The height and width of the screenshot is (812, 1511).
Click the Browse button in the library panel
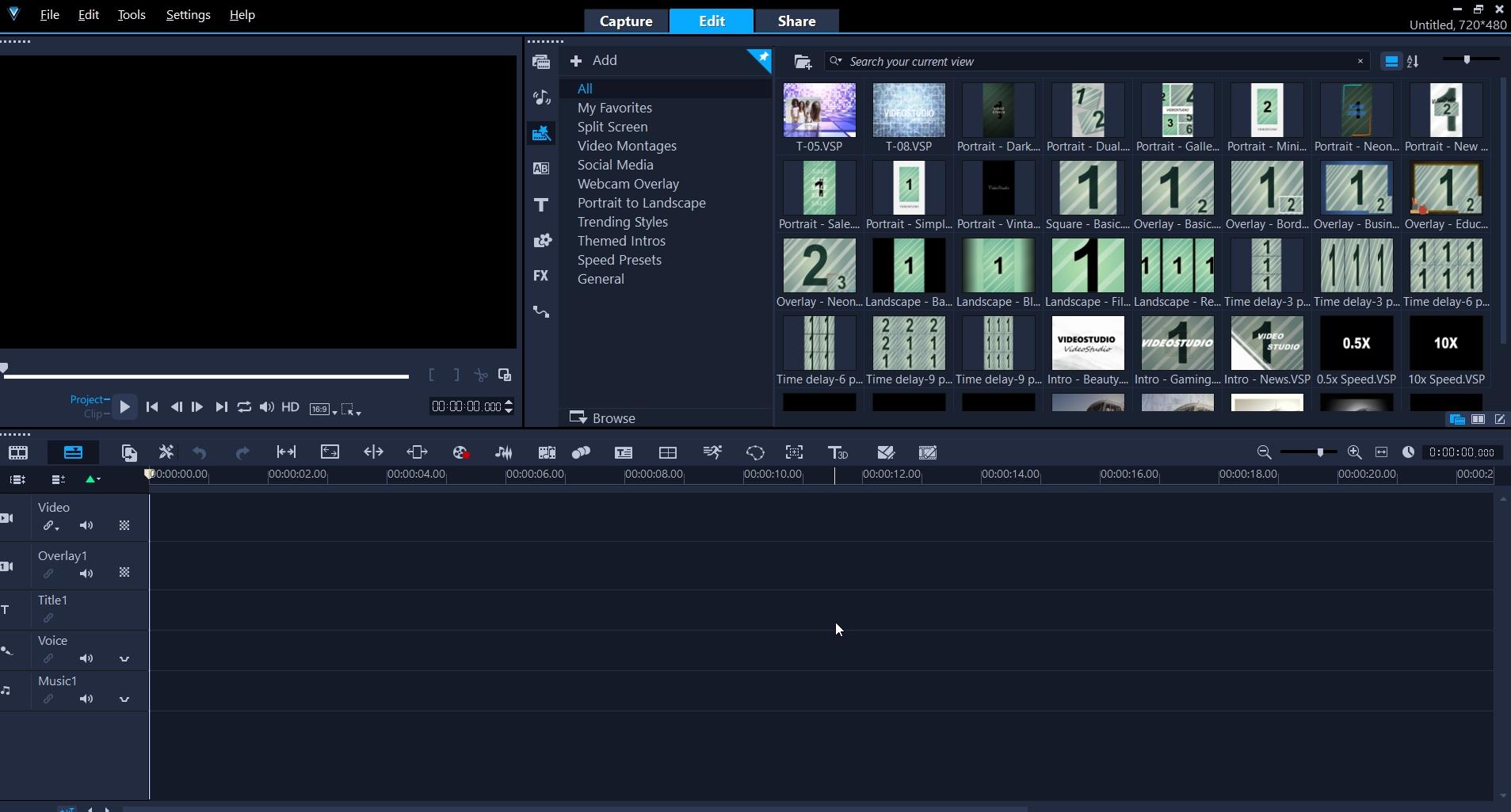click(x=603, y=418)
